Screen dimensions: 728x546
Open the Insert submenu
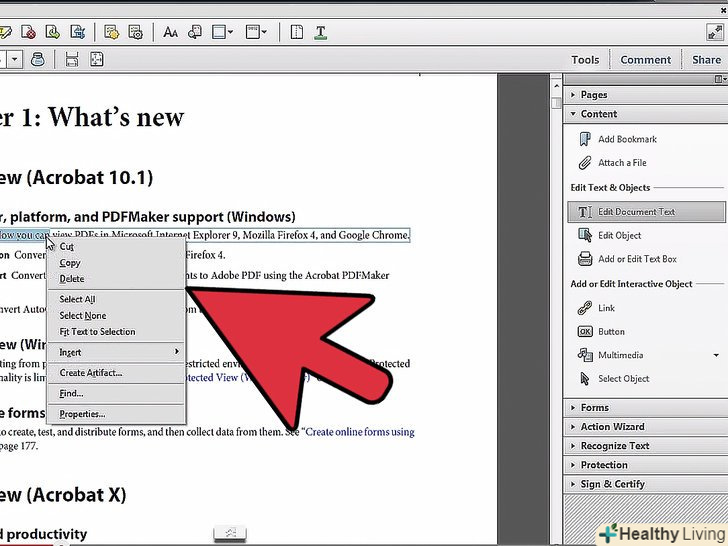click(116, 352)
